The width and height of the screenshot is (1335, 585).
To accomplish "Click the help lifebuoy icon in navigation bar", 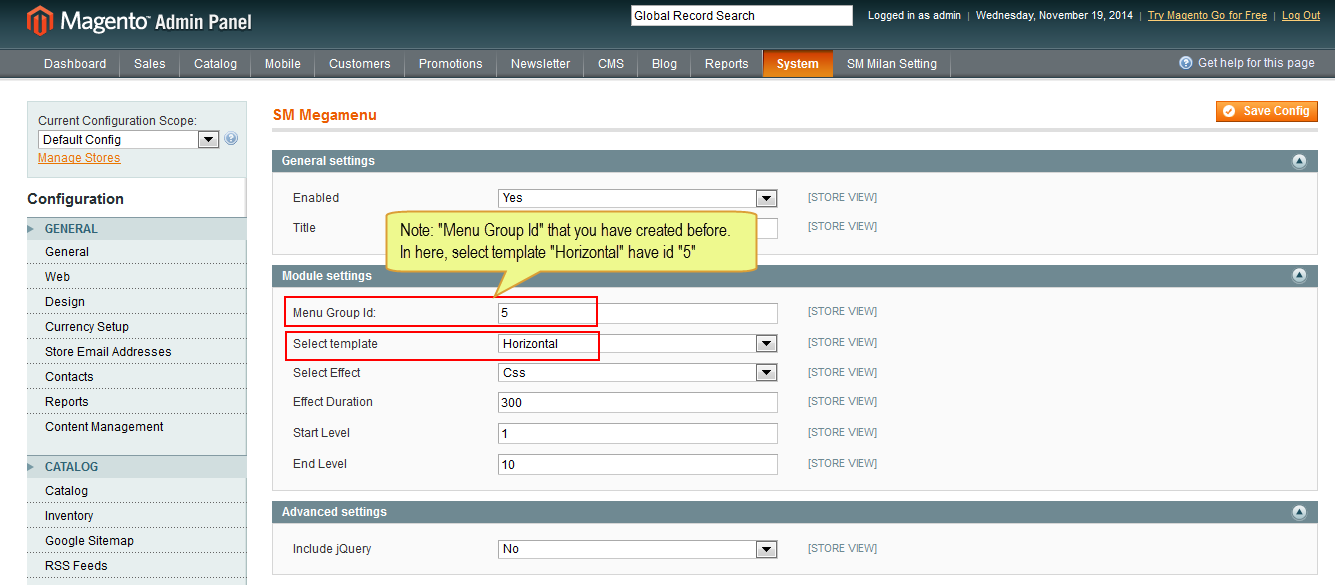I will [x=1186, y=63].
